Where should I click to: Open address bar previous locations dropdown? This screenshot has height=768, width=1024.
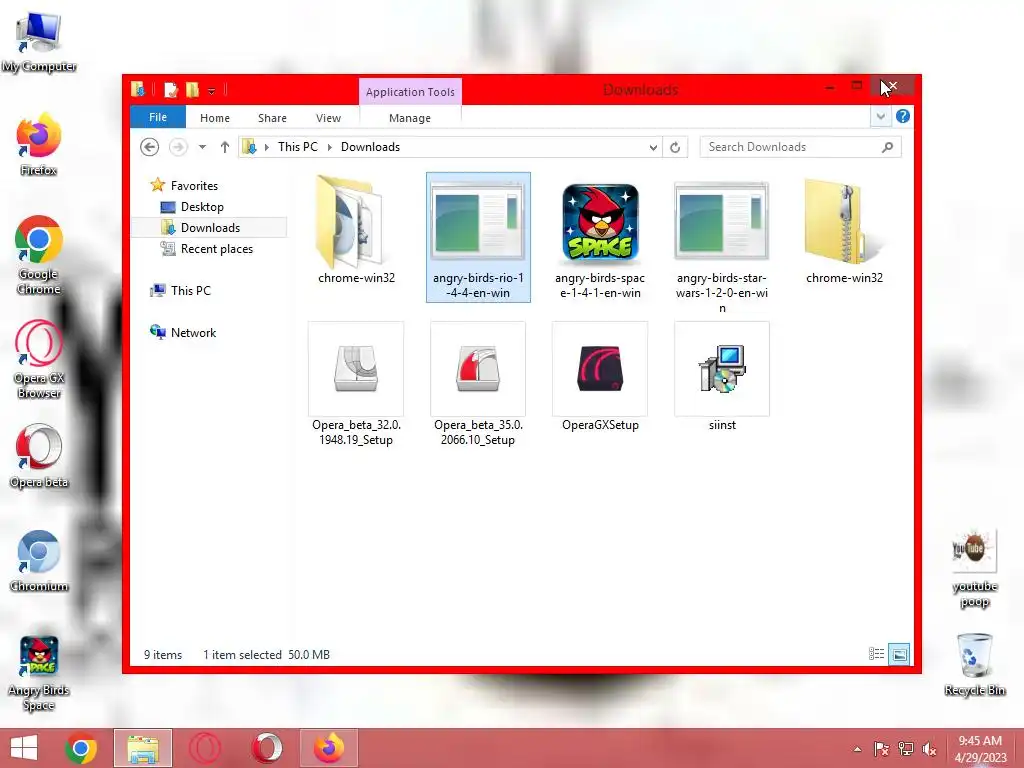[653, 148]
